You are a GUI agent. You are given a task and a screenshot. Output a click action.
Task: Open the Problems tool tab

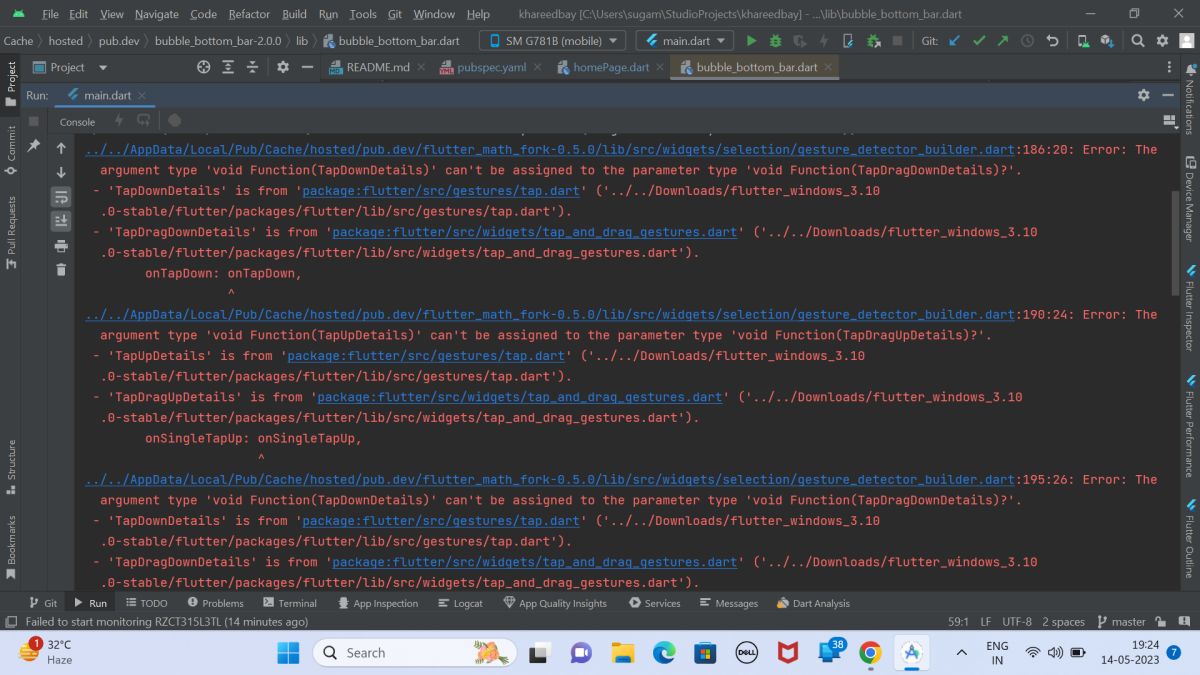[214, 603]
